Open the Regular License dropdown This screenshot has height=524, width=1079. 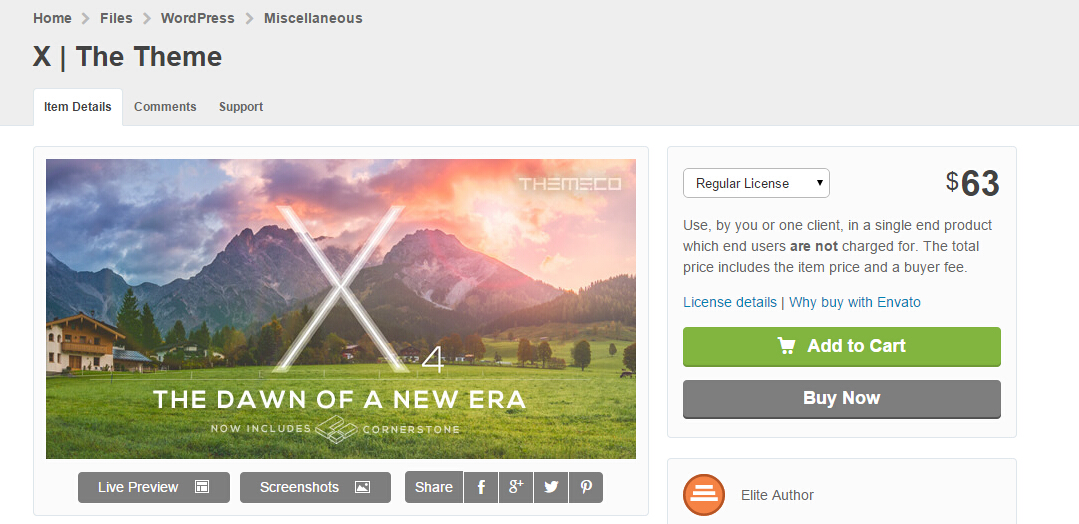click(756, 183)
